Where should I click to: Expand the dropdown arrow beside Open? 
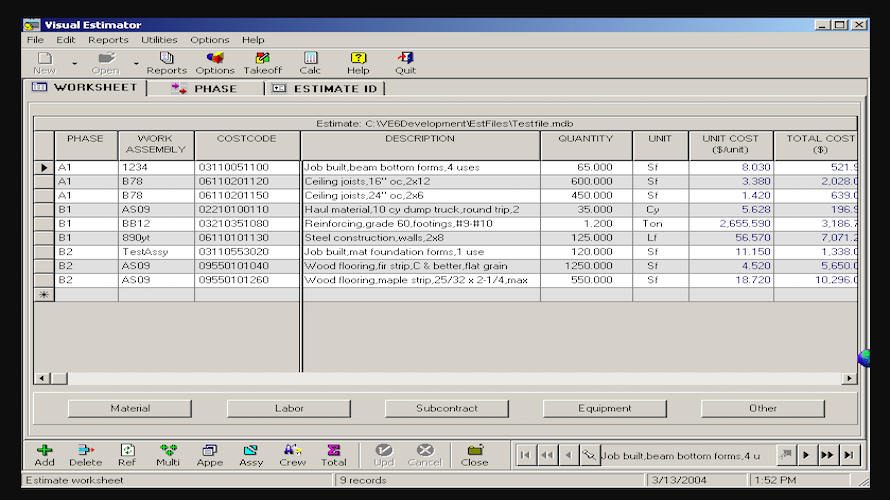tap(136, 63)
